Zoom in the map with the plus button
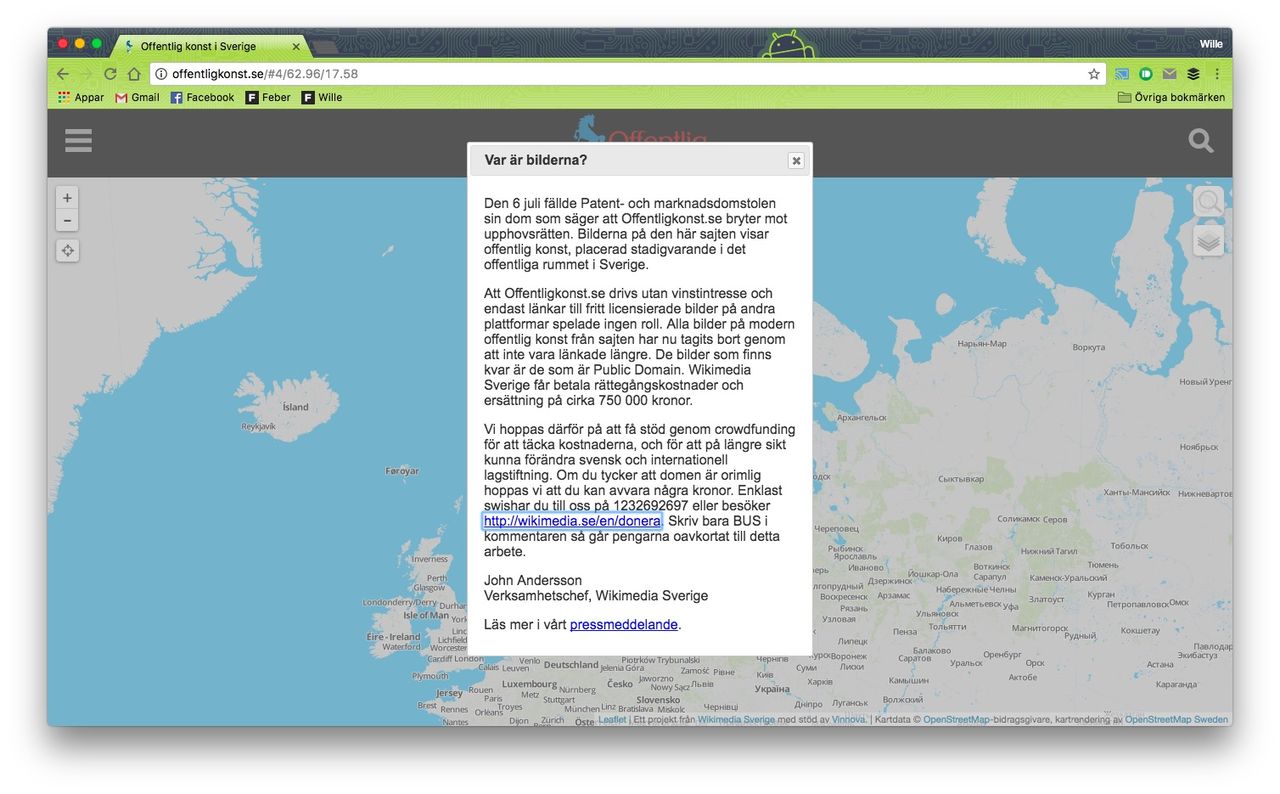Screen dimensions: 1280x794 67,198
